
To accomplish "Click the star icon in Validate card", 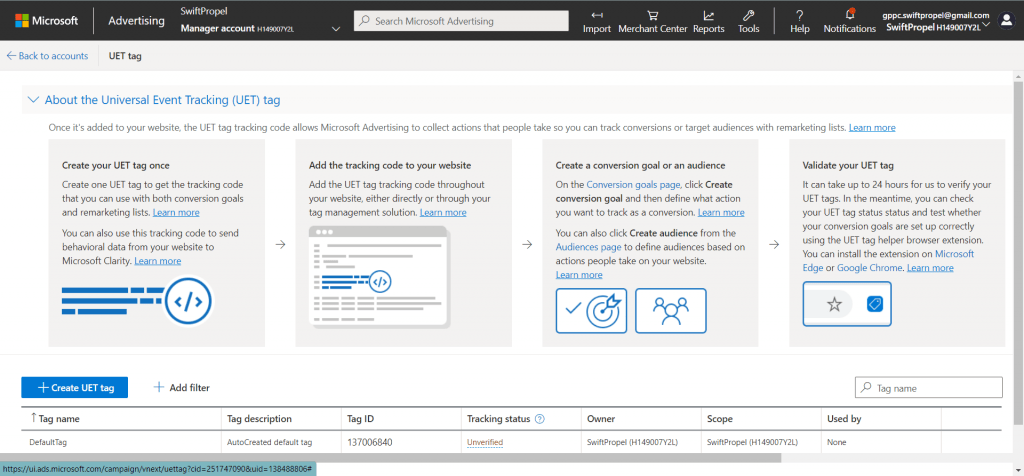I will tap(834, 304).
